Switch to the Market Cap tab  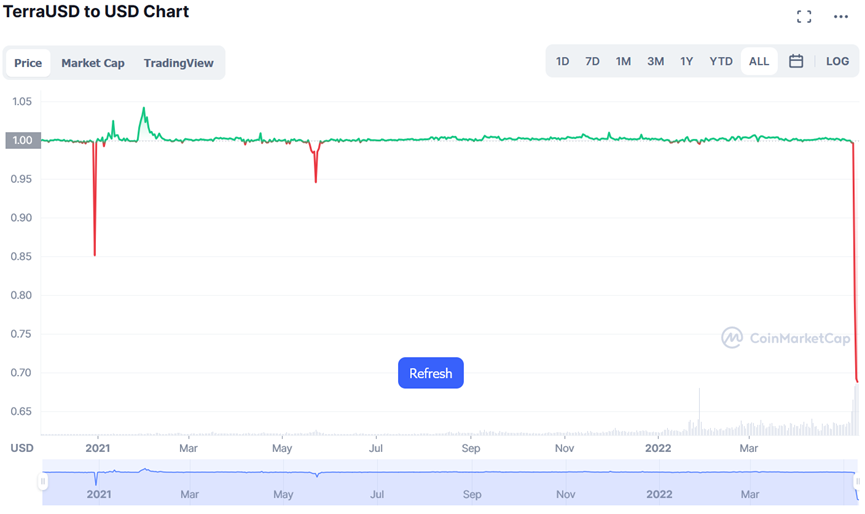click(93, 63)
